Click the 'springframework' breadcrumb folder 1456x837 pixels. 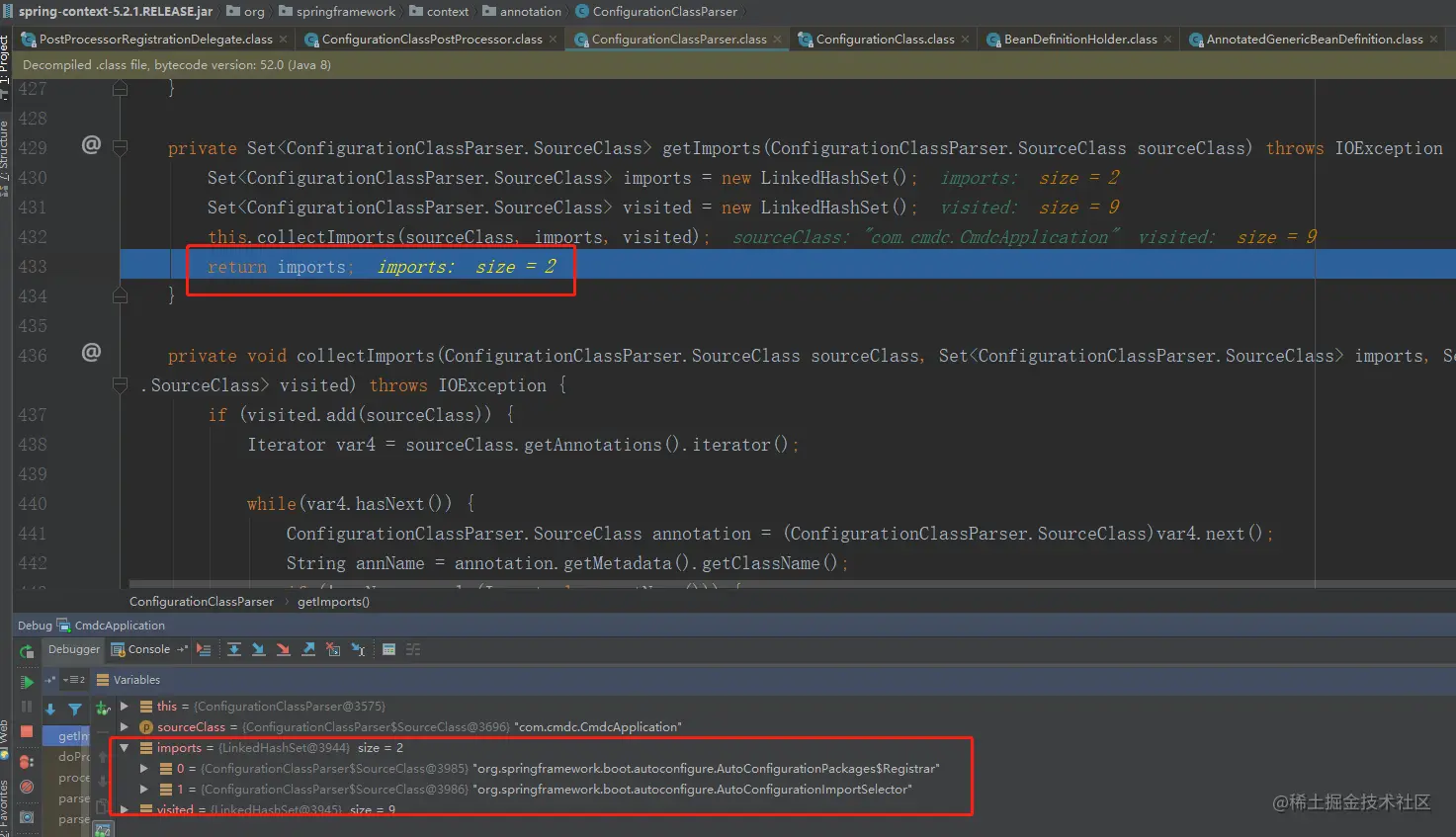point(337,11)
